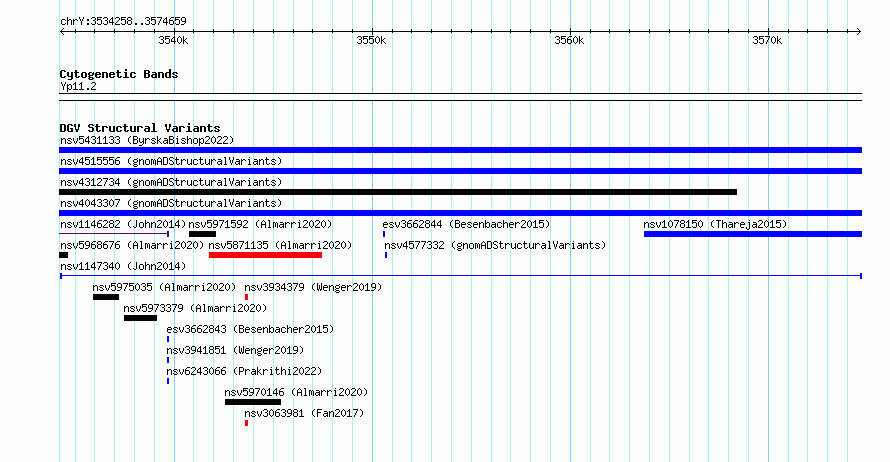Click the DGV Structural Variants track title
Screen dimensions: 890x462
tap(140, 128)
